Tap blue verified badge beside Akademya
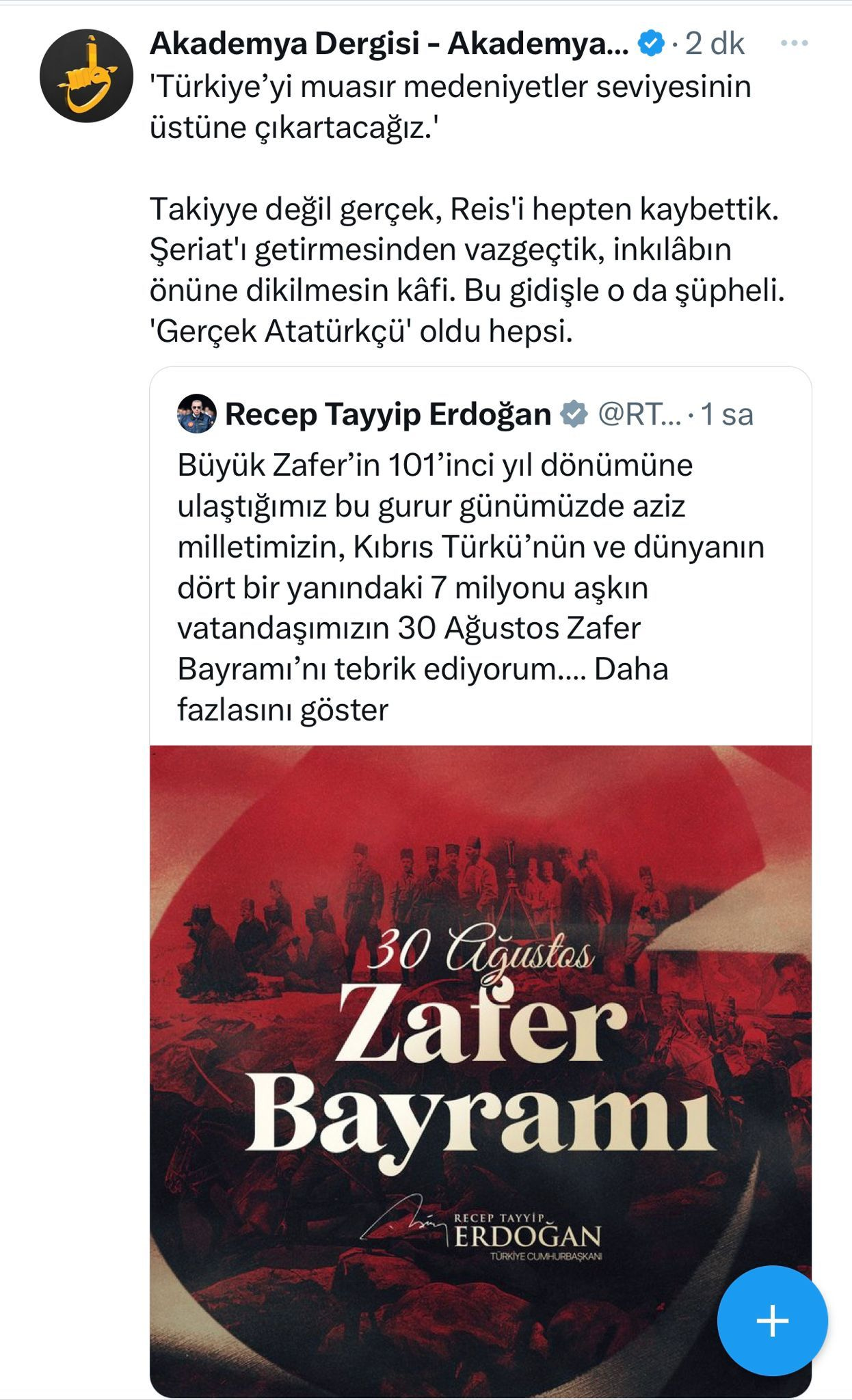Screen dimensions: 852x1400 click(x=651, y=44)
